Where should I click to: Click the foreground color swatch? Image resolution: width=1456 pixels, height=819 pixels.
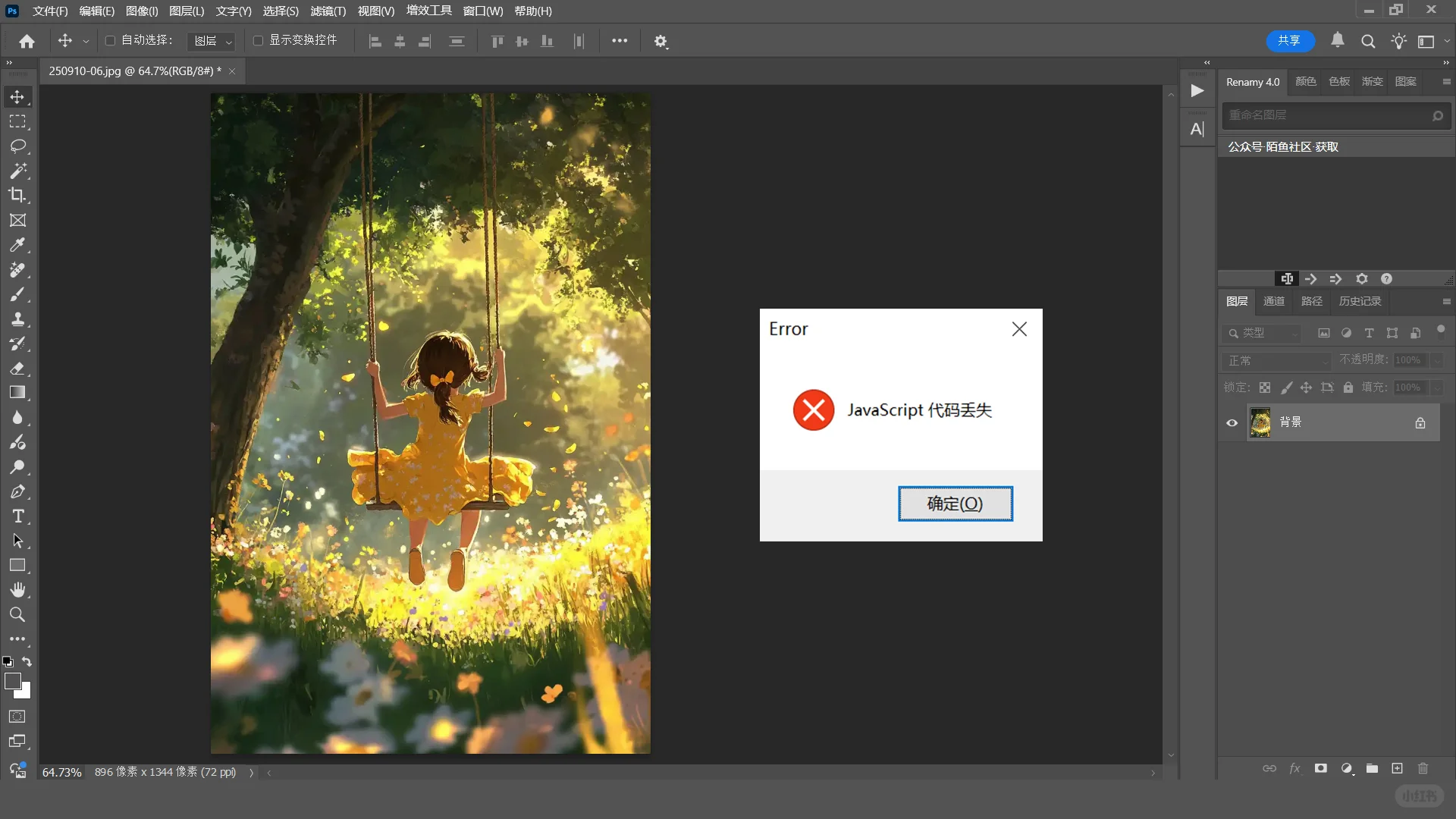12,681
